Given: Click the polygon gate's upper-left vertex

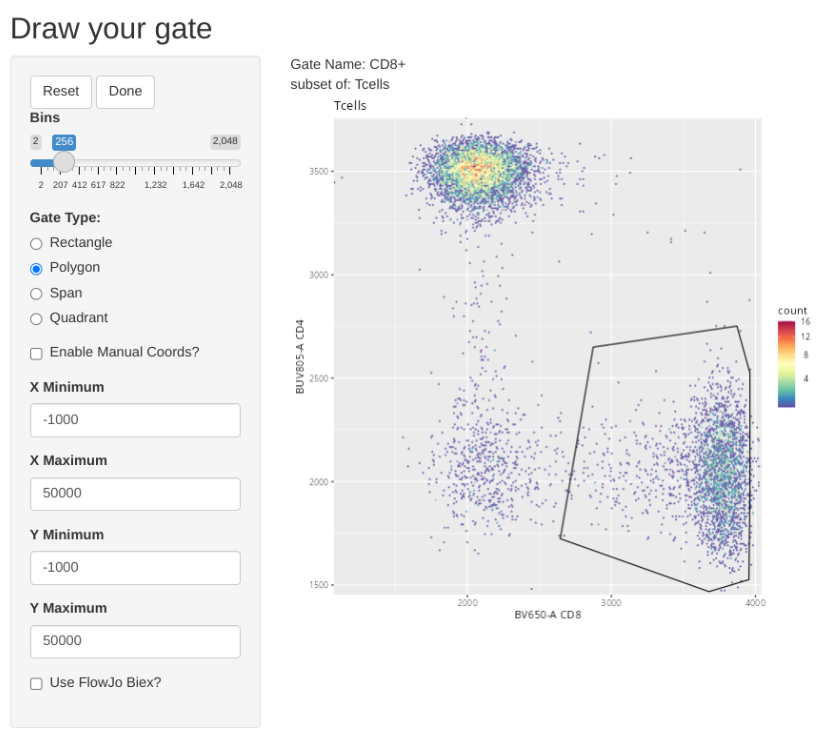Looking at the screenshot, I should [x=593, y=348].
